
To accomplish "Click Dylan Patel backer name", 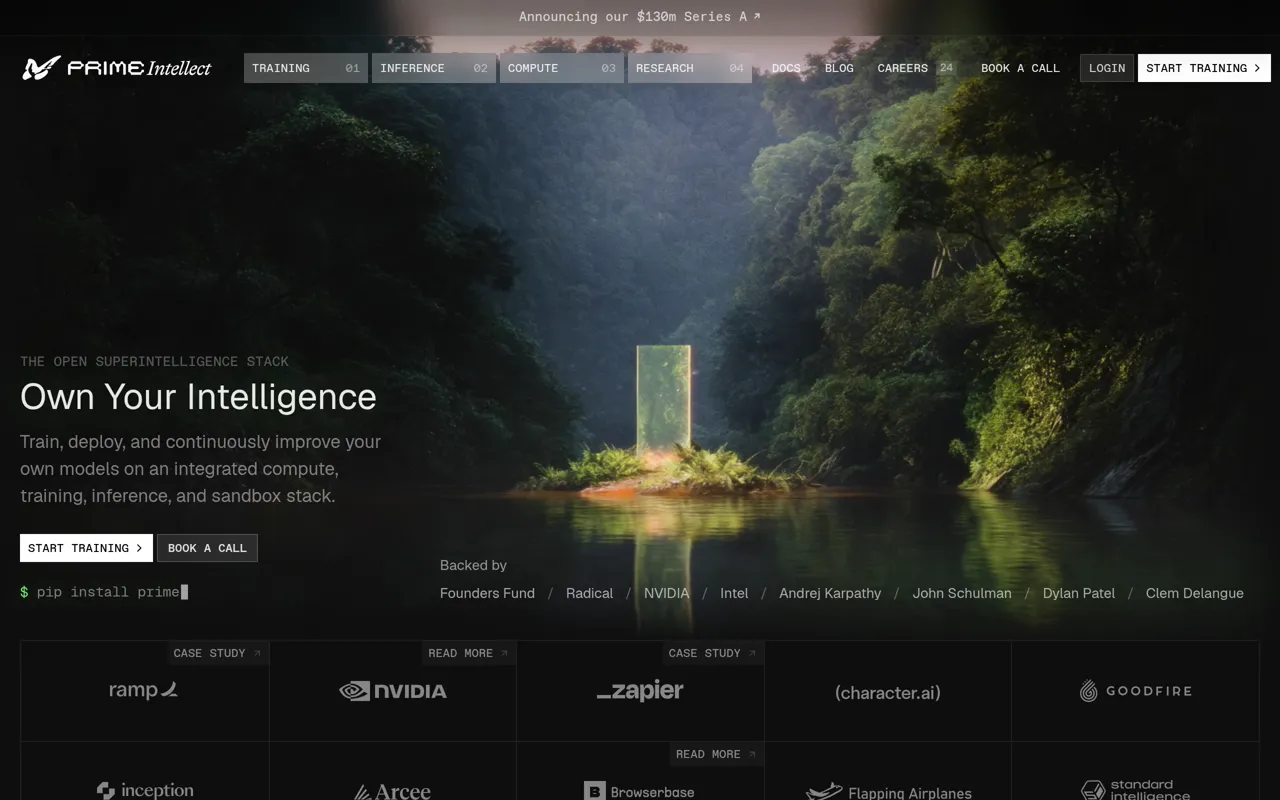I will pos(1079,593).
